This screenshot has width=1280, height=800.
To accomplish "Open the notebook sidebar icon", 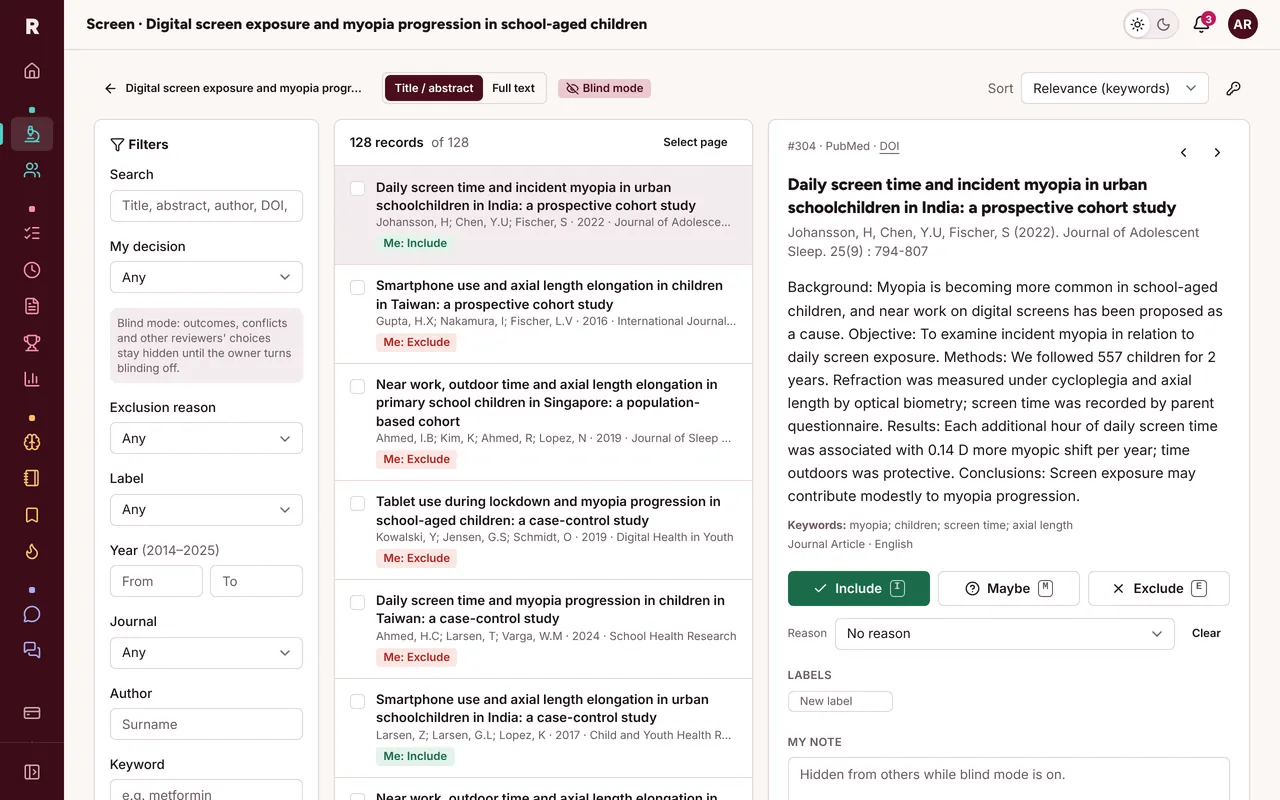I will [32, 478].
